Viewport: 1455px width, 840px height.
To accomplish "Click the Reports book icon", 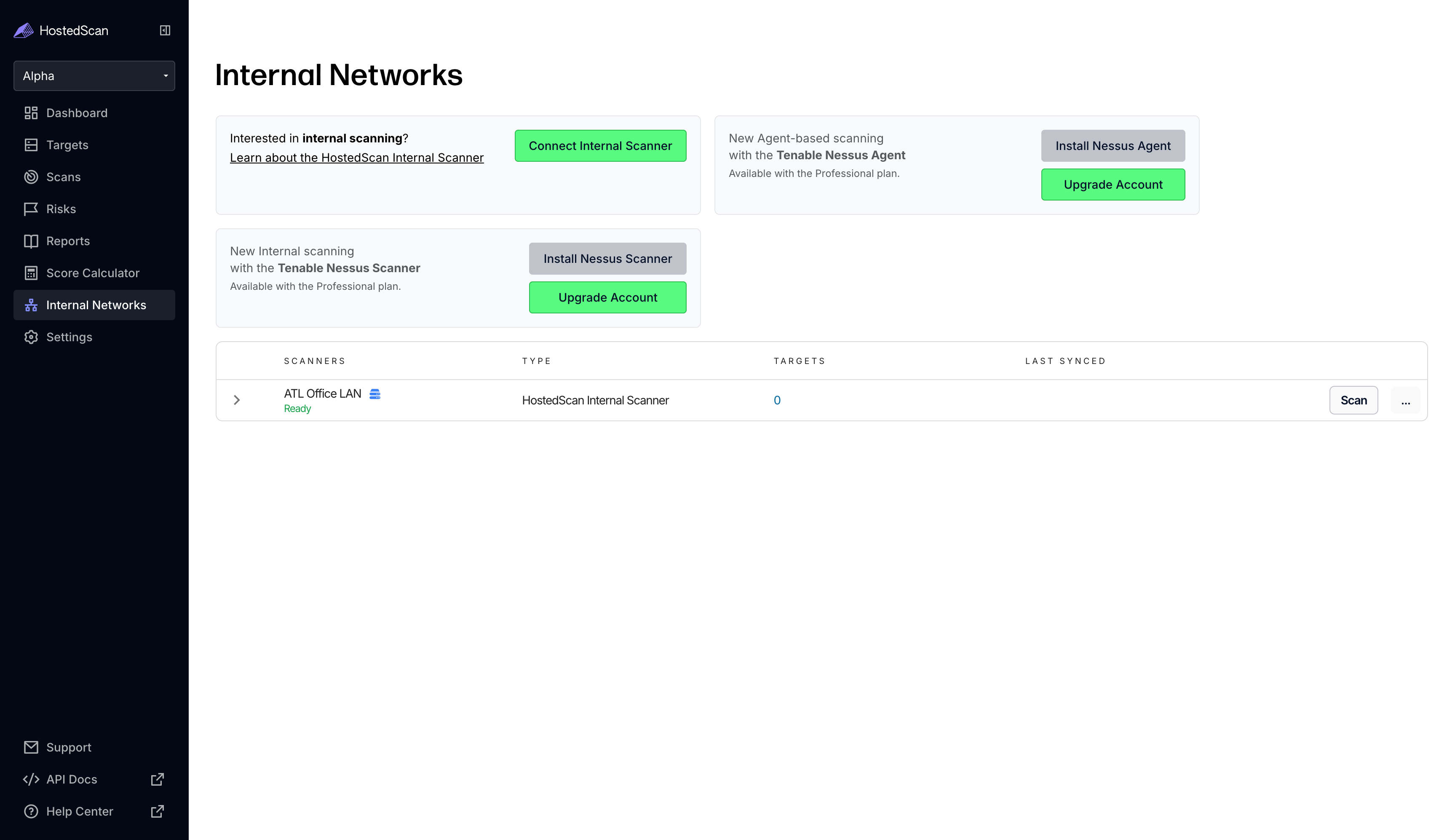I will 31,241.
